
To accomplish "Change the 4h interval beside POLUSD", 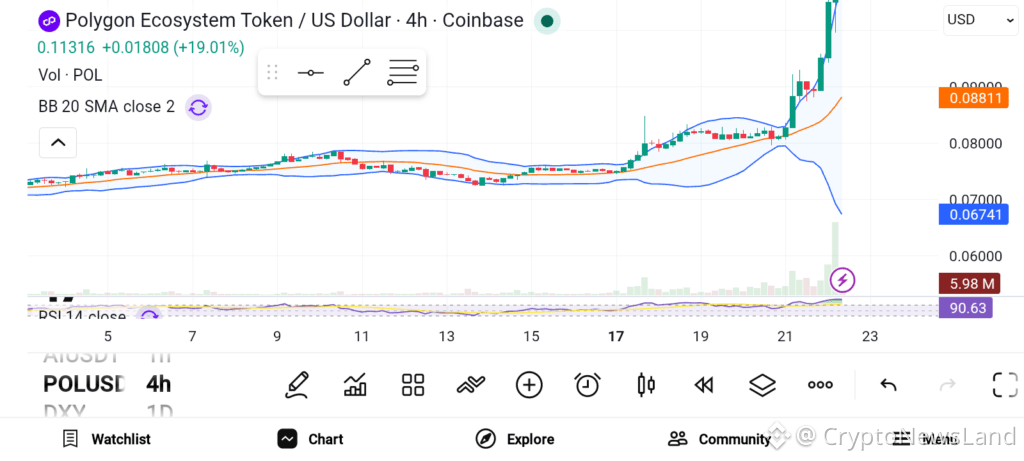I will [158, 384].
